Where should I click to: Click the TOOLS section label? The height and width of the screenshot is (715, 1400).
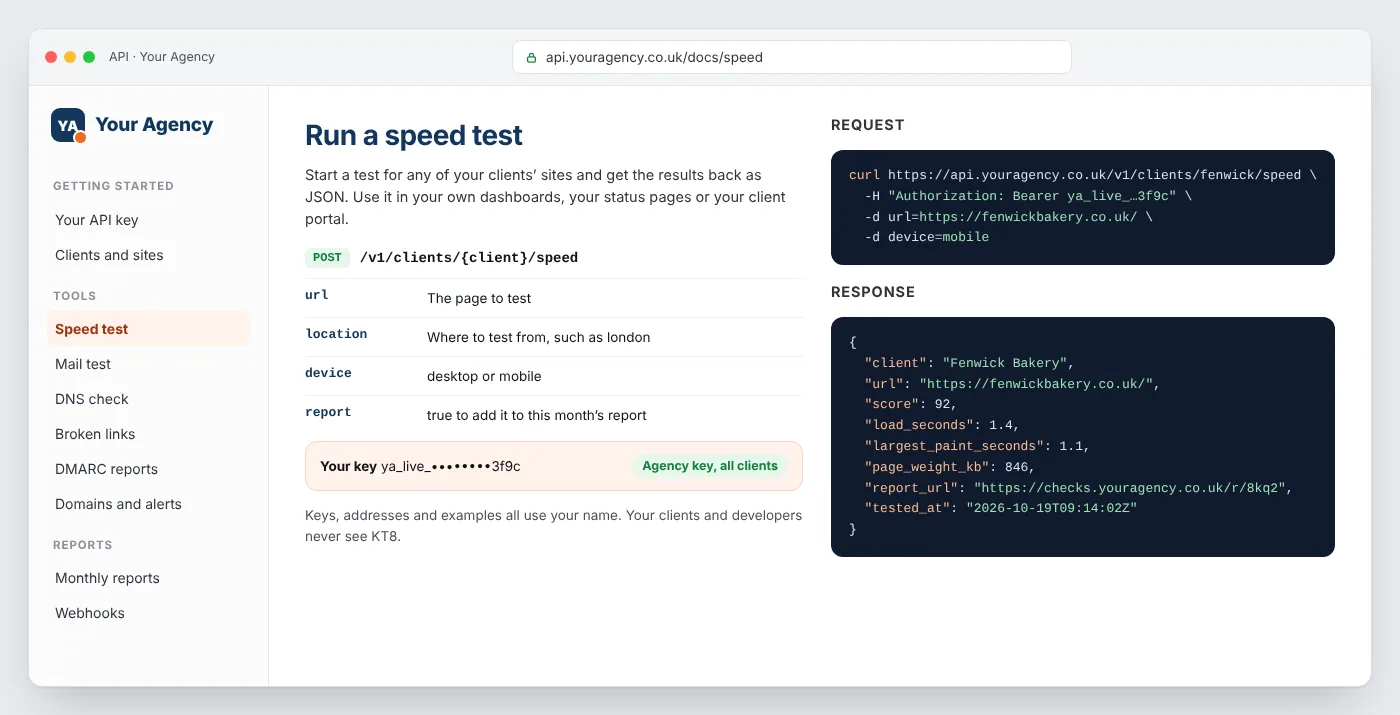(75, 296)
